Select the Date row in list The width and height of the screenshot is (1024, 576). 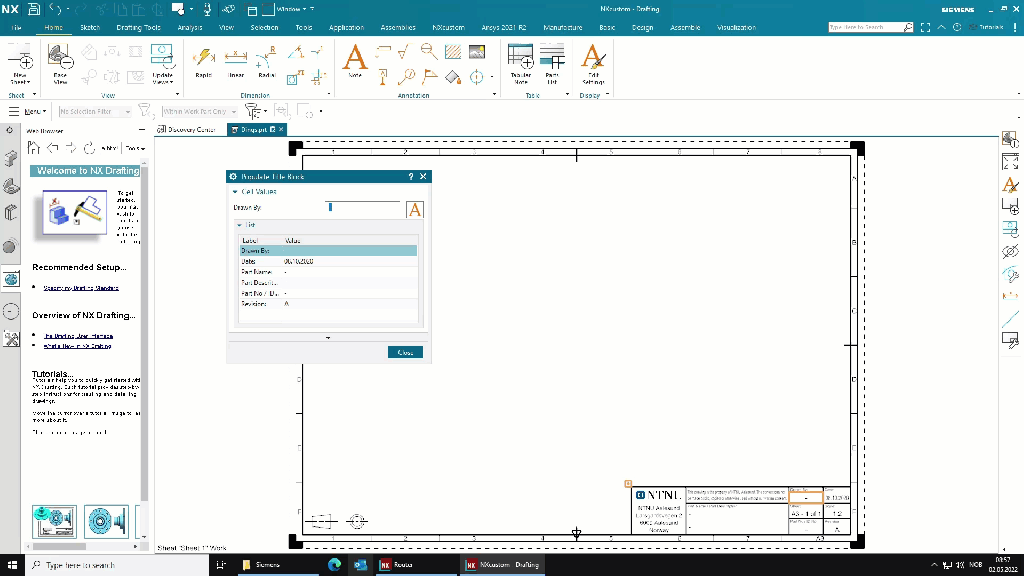pyautogui.click(x=327, y=261)
